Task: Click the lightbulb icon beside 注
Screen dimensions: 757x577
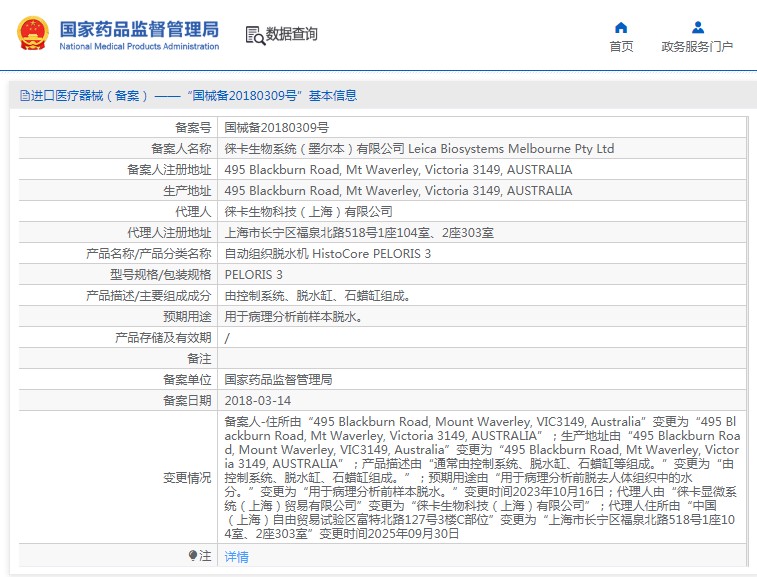Action: pyautogui.click(x=193, y=556)
